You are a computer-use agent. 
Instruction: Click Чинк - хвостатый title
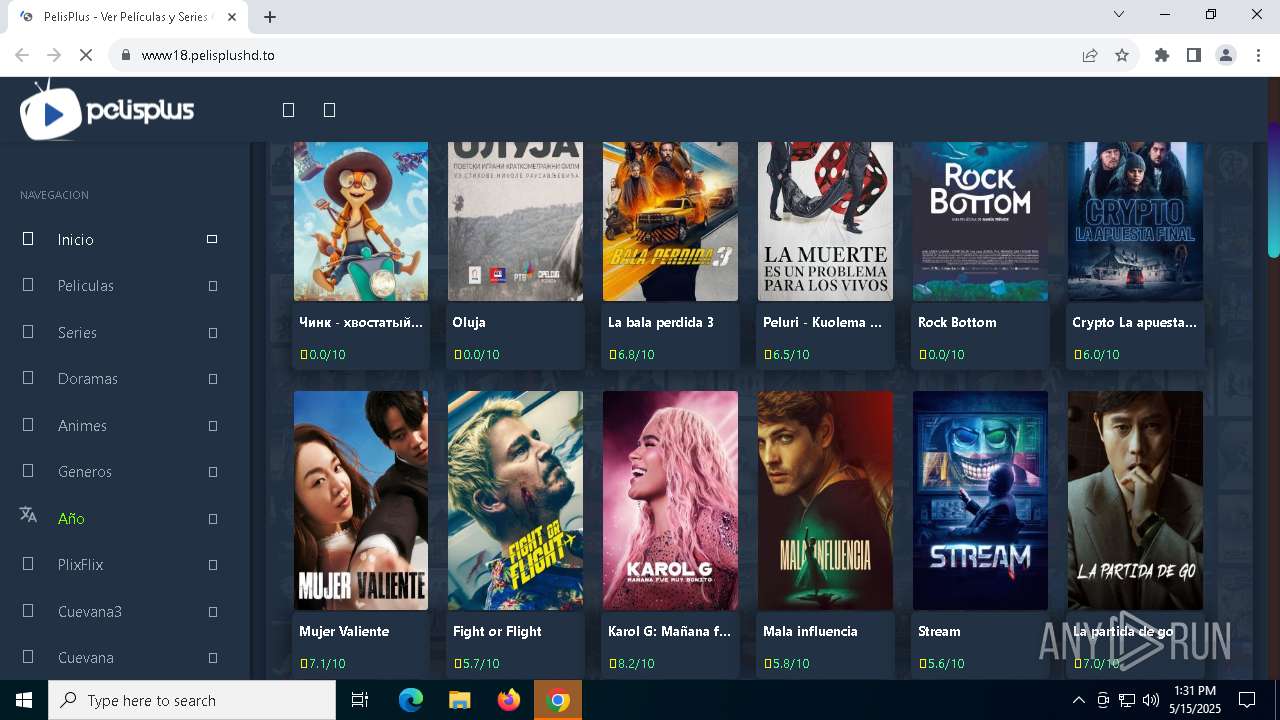pyautogui.click(x=361, y=323)
